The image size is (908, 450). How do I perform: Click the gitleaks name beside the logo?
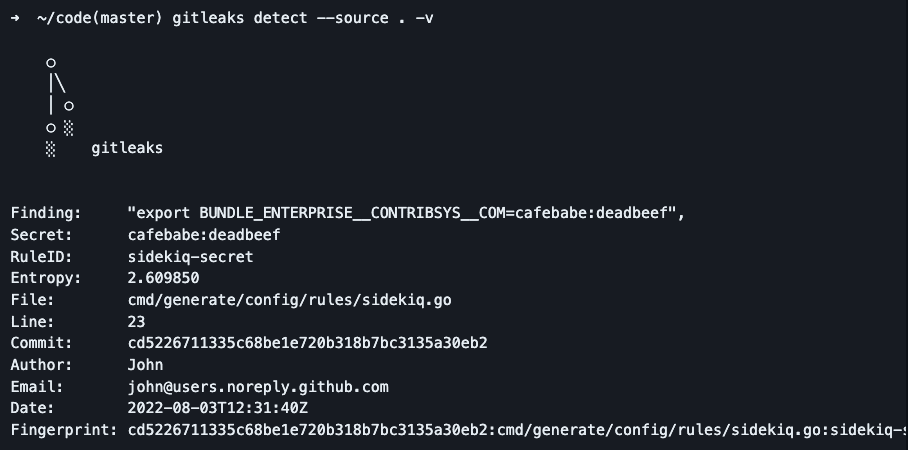coord(126,148)
